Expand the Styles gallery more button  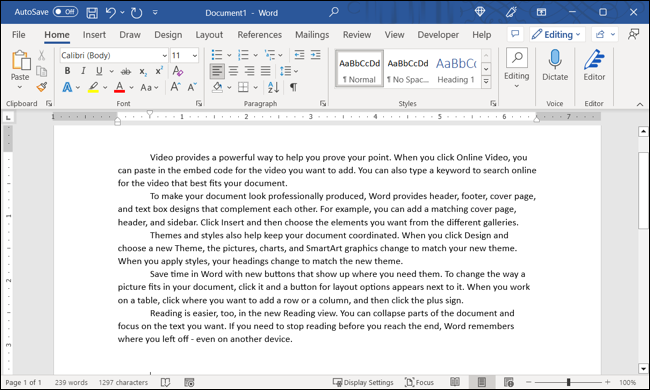point(486,82)
